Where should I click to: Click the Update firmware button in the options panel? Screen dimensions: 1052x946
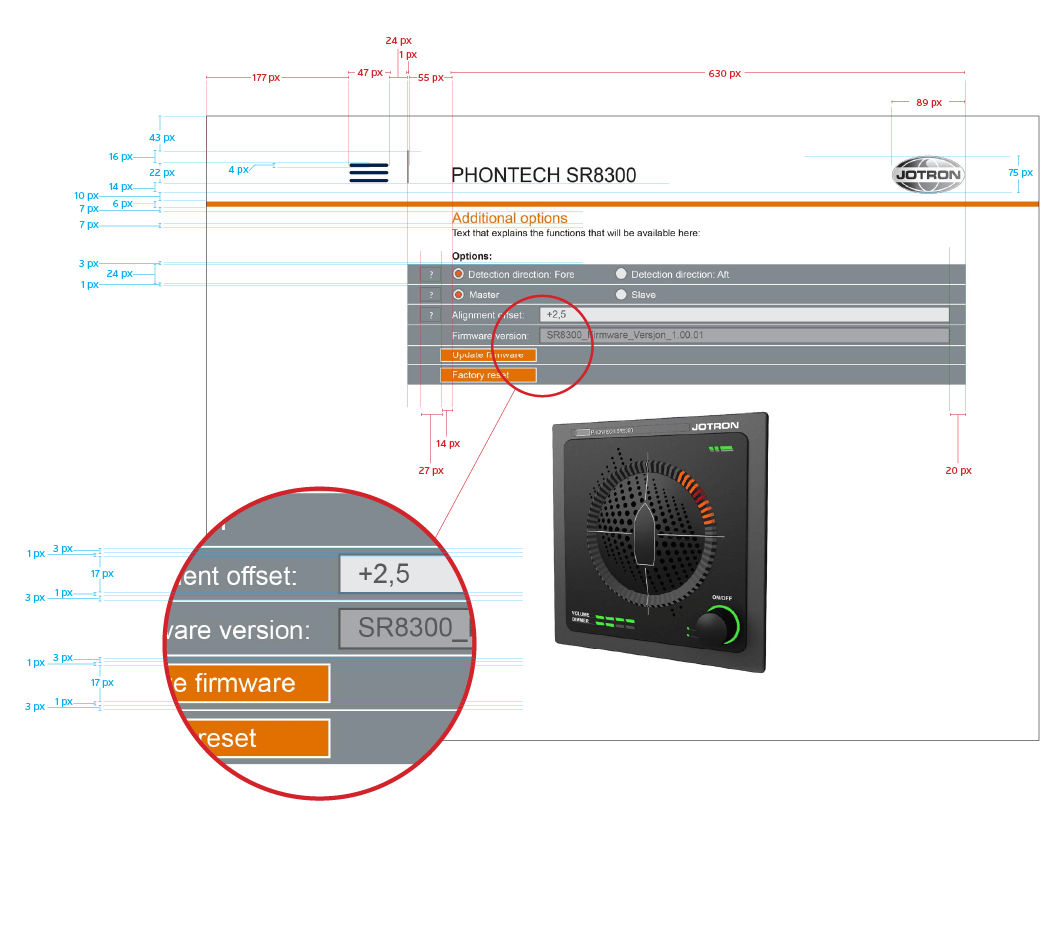[x=488, y=355]
